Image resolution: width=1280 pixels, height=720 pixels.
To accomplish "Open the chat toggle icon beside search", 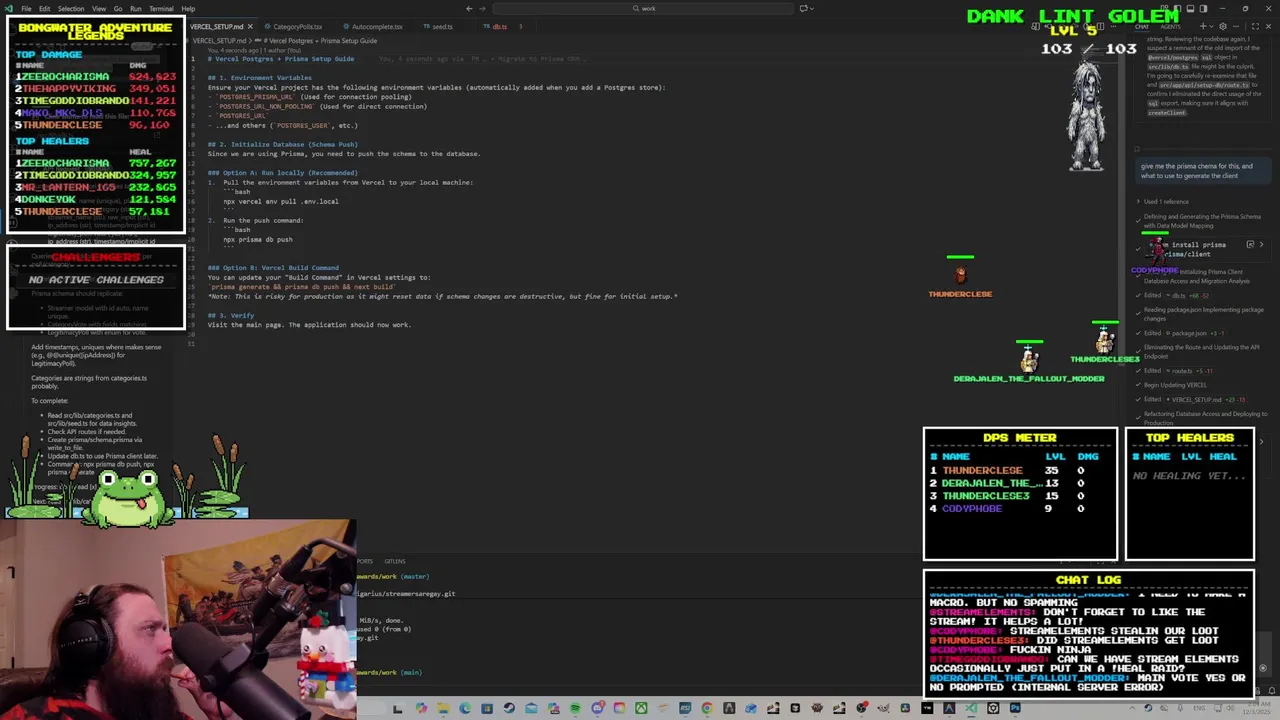I will [x=803, y=9].
